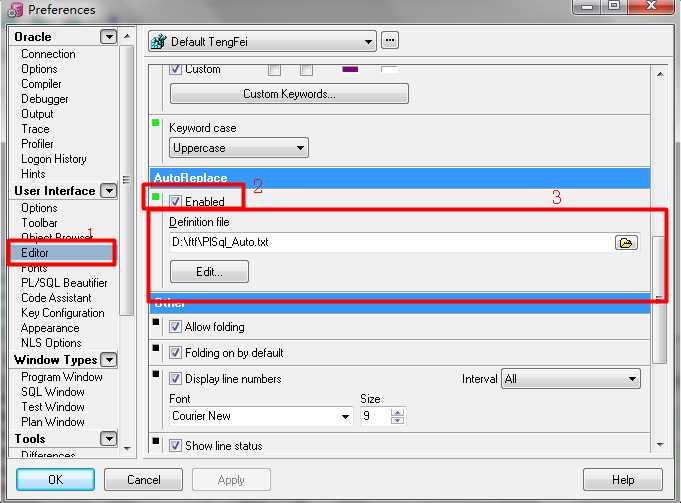Select Connection in the Oracle list
Viewport: 681px width, 503px height.
tap(48, 54)
